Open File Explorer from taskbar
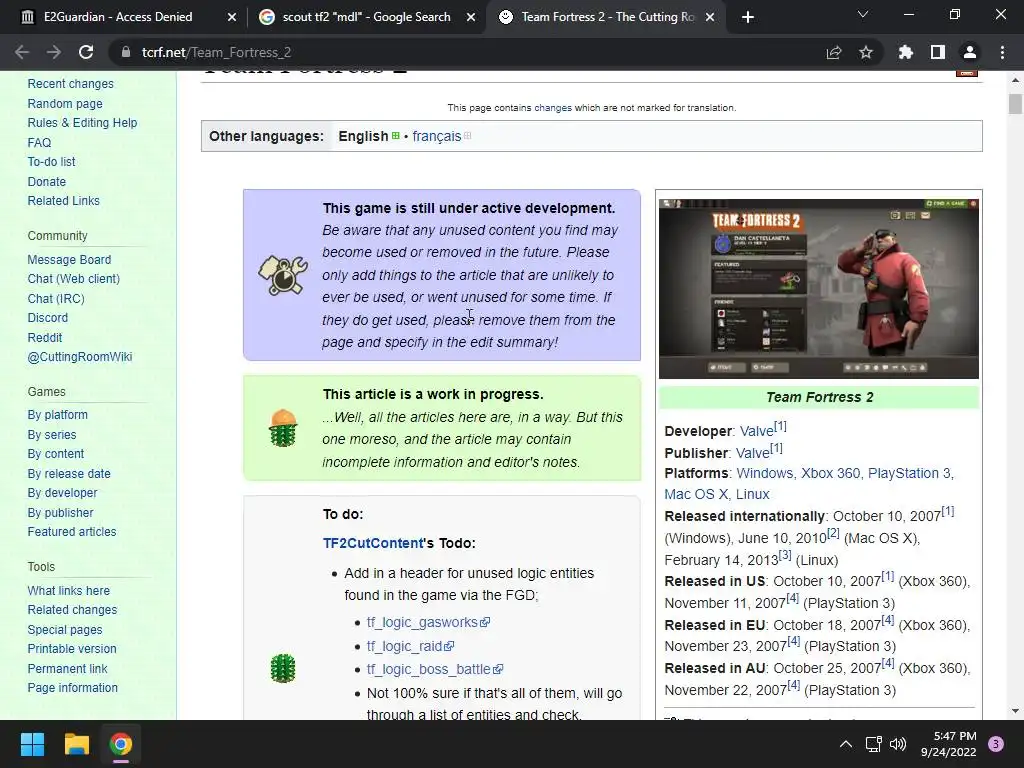Viewport: 1024px width, 768px height. click(76, 744)
